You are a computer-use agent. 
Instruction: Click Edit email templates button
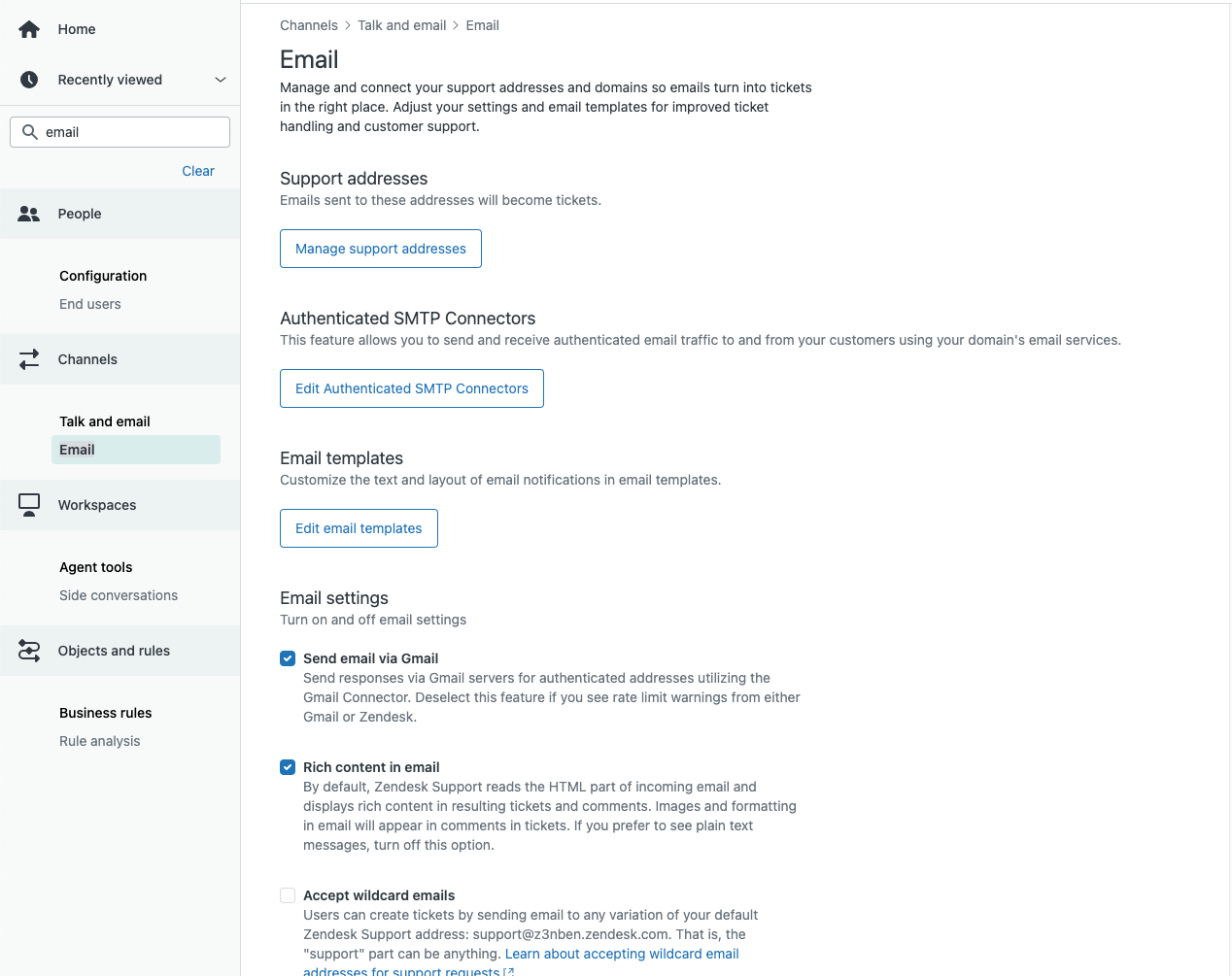(359, 528)
